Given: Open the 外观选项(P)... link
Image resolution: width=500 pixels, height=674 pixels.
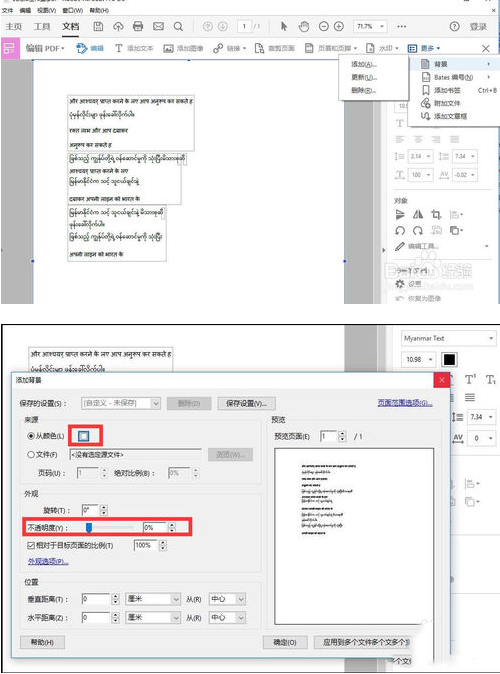Looking at the screenshot, I should [x=48, y=561].
